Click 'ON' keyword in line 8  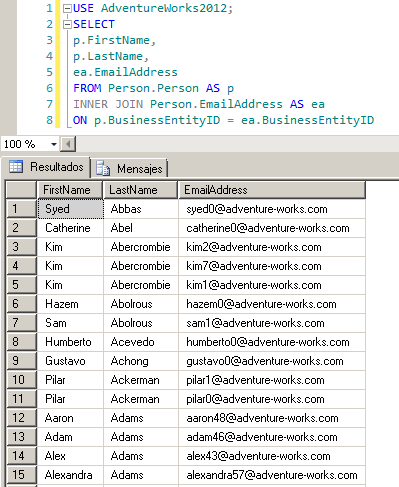point(80,120)
